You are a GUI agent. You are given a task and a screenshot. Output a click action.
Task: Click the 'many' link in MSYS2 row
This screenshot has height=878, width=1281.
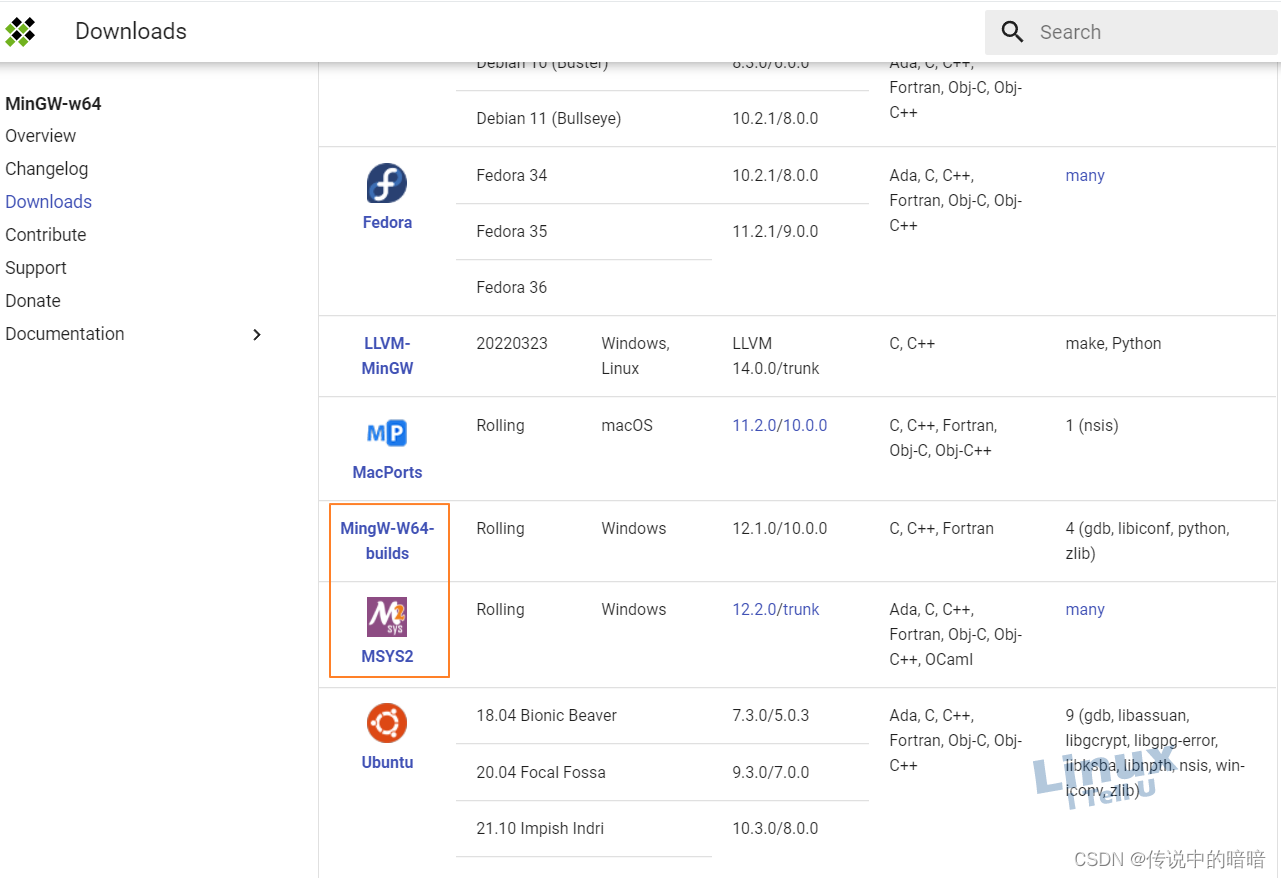point(1085,609)
